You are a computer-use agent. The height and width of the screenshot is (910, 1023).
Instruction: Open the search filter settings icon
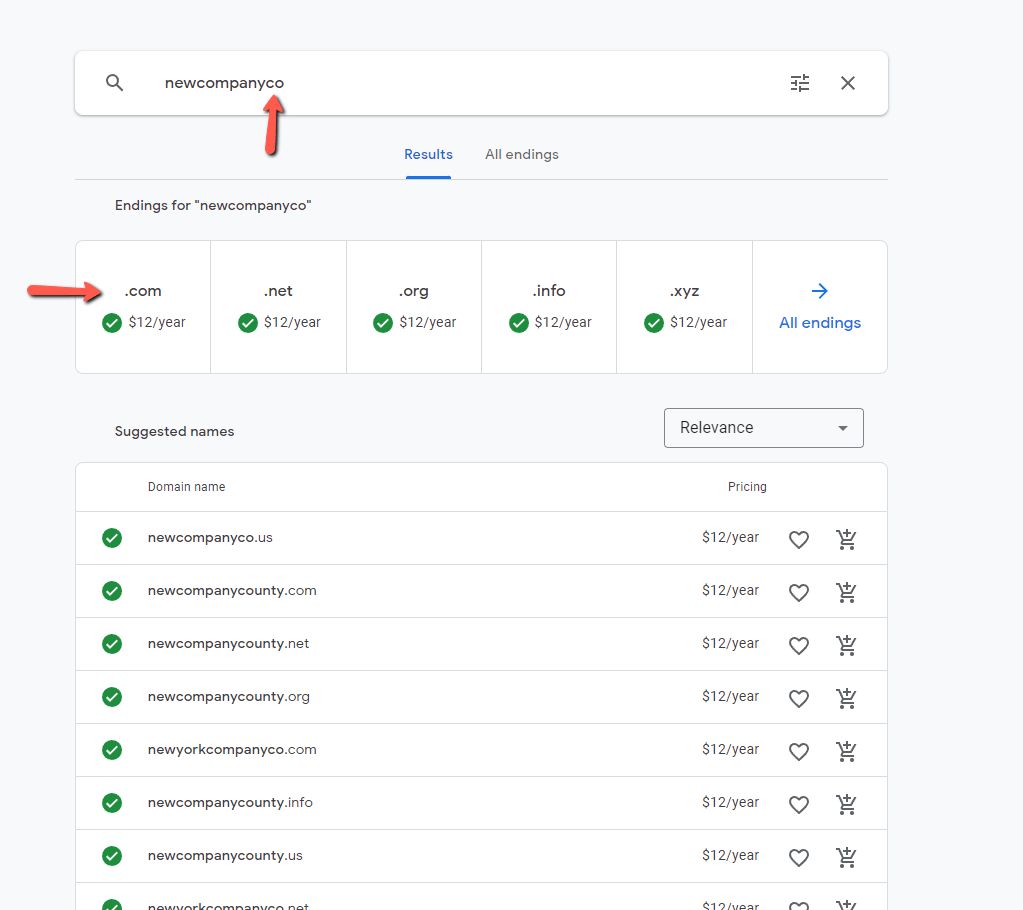click(800, 83)
